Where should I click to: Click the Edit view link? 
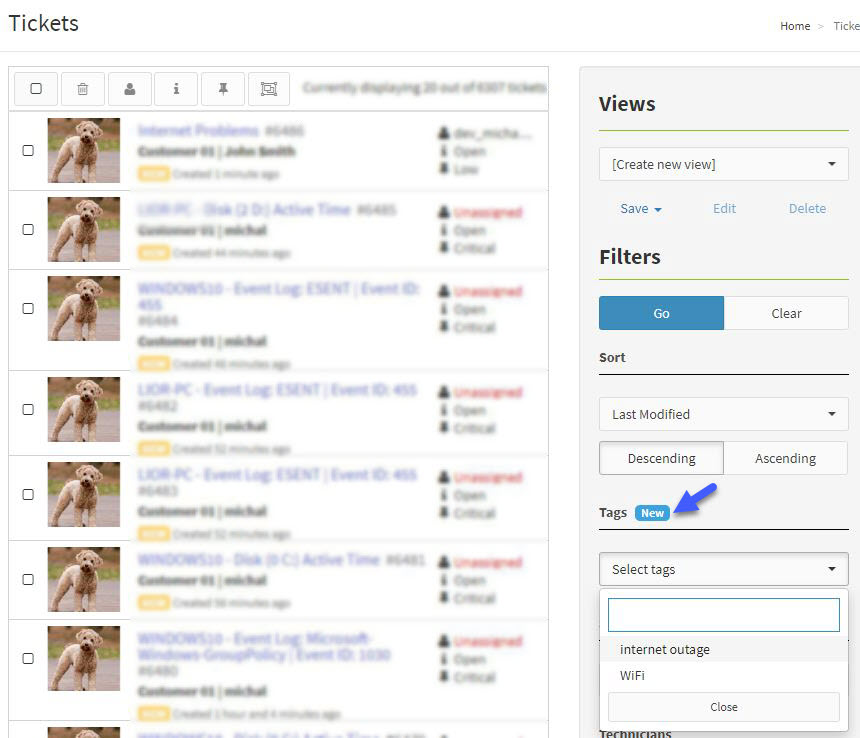coord(724,208)
